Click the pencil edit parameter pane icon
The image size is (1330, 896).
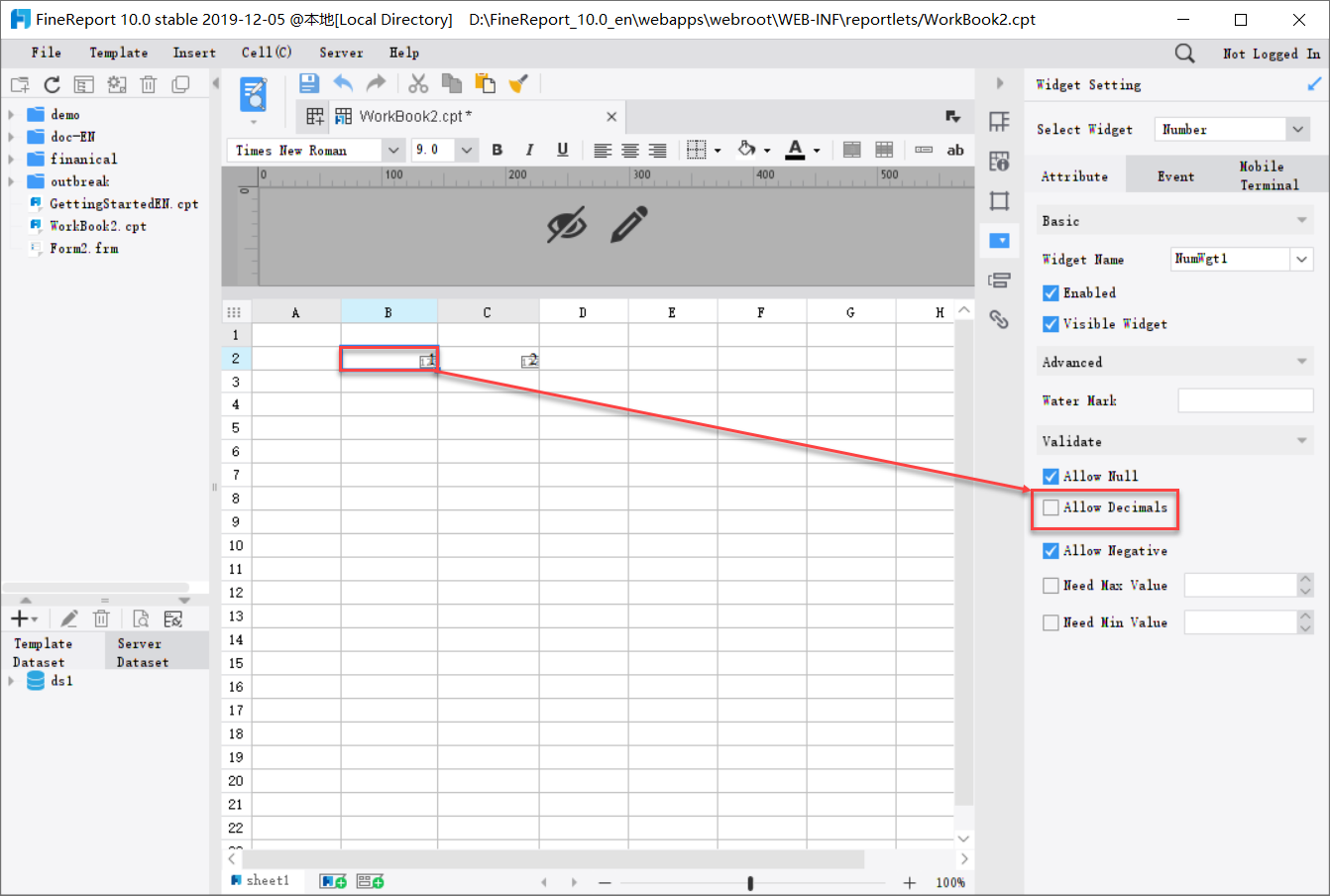tap(629, 225)
